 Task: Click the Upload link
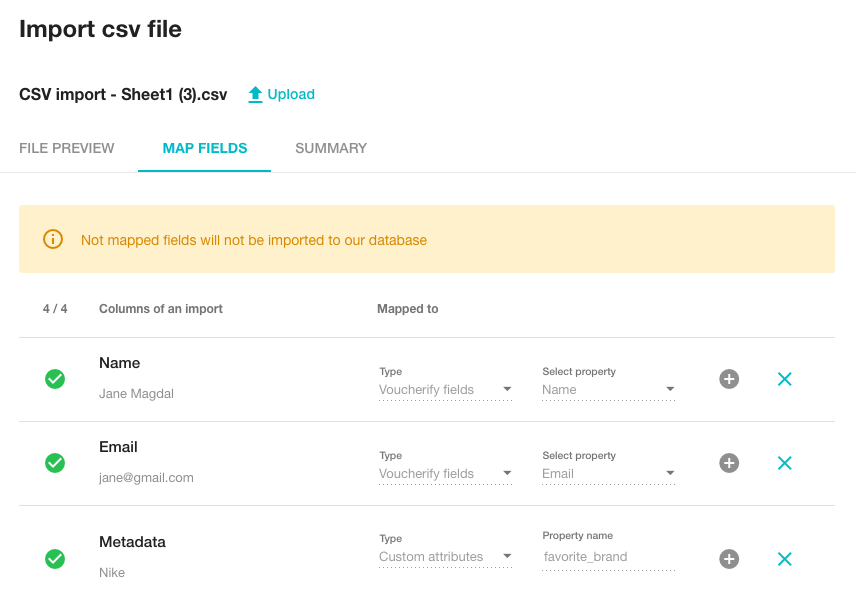[291, 95]
